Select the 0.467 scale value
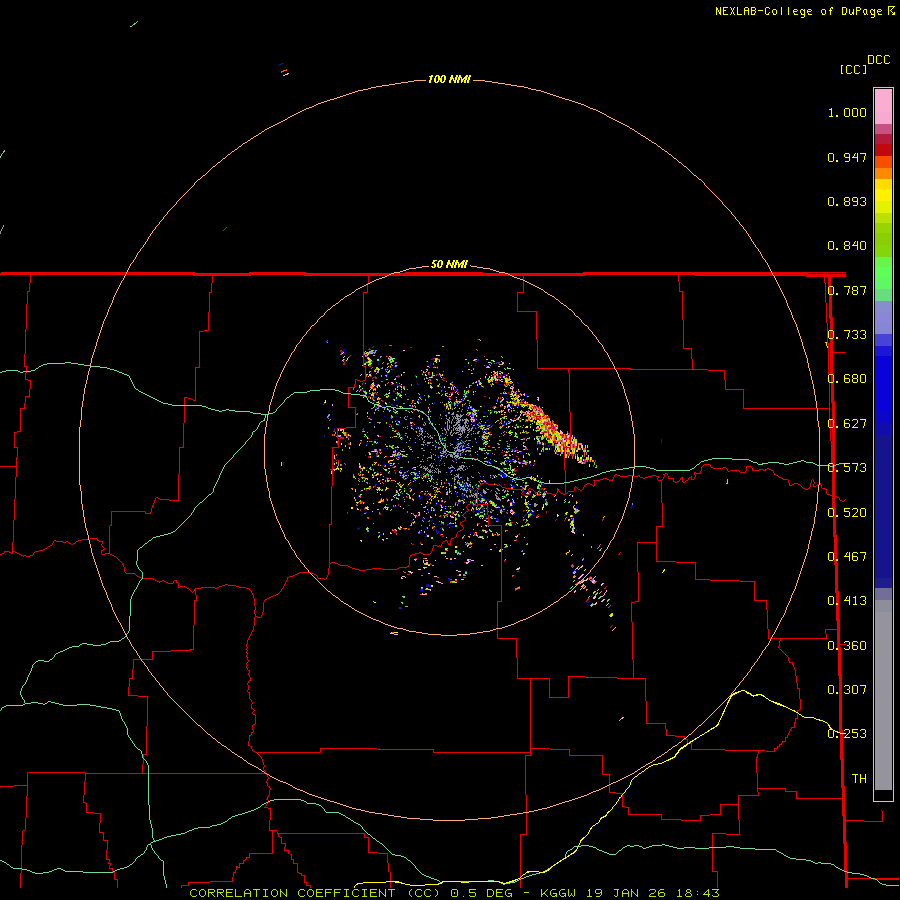The height and width of the screenshot is (900, 900). click(x=847, y=557)
